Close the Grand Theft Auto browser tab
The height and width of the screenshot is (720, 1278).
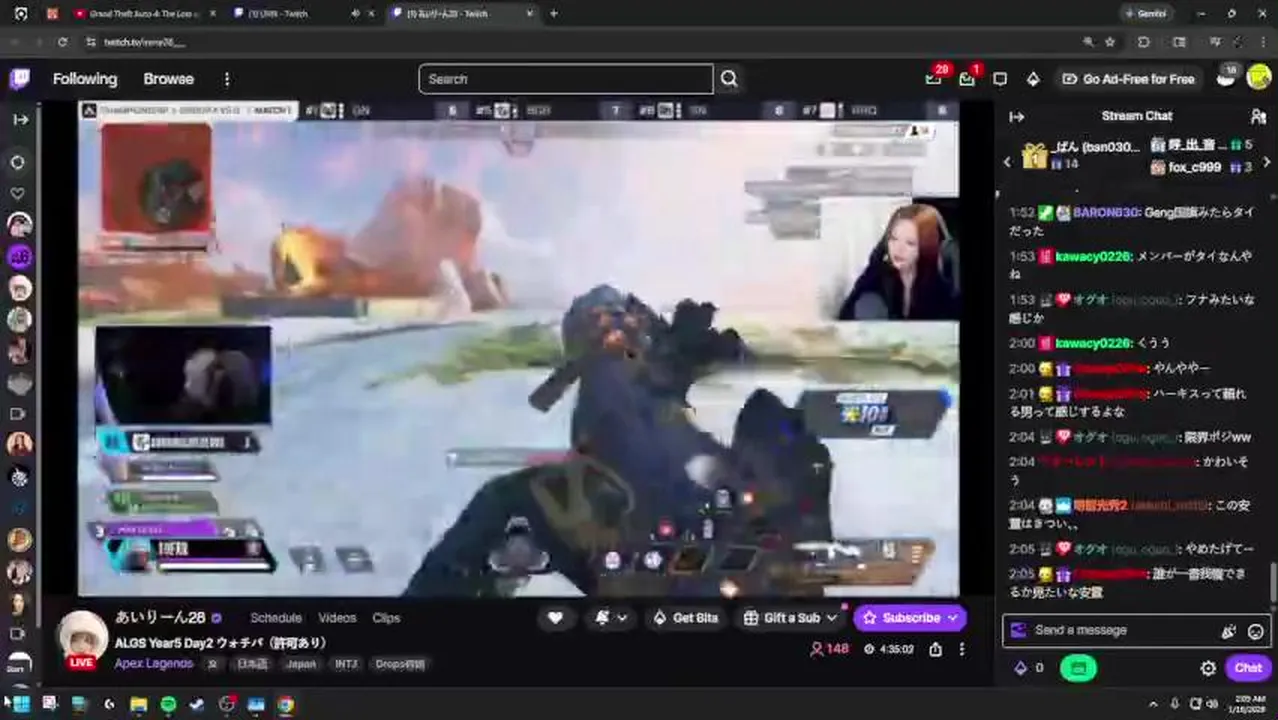coord(212,14)
